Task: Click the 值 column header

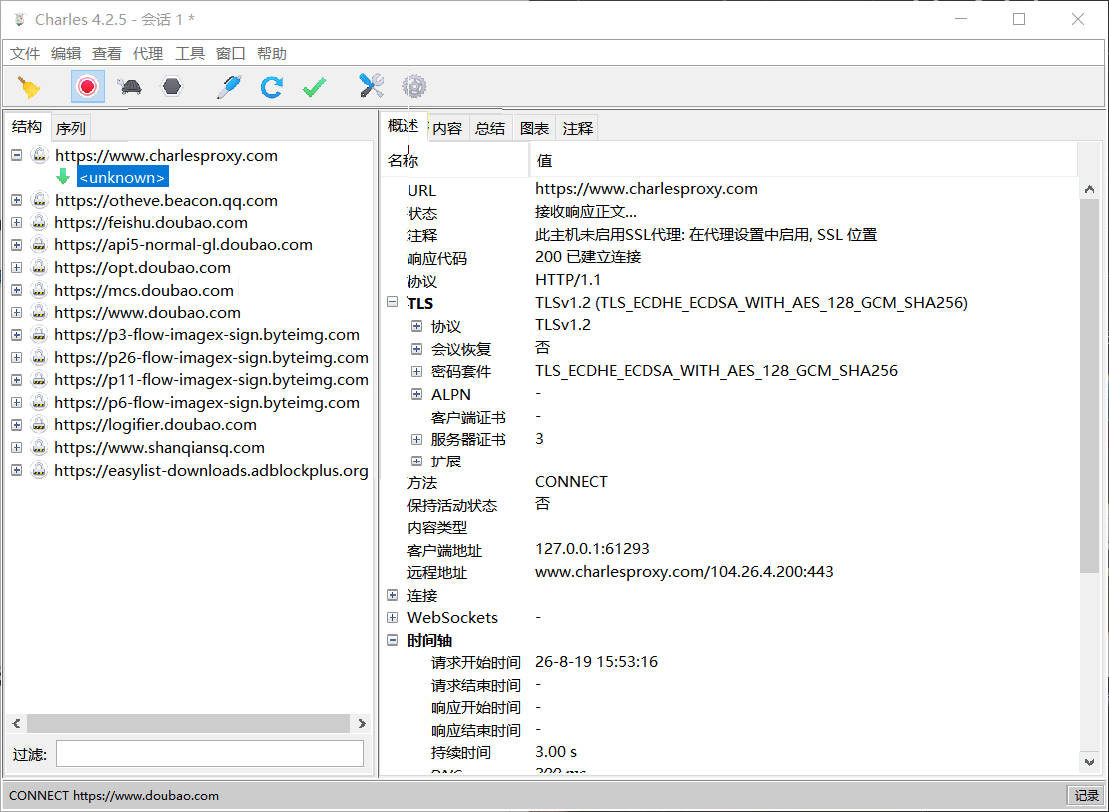Action: tap(803, 161)
